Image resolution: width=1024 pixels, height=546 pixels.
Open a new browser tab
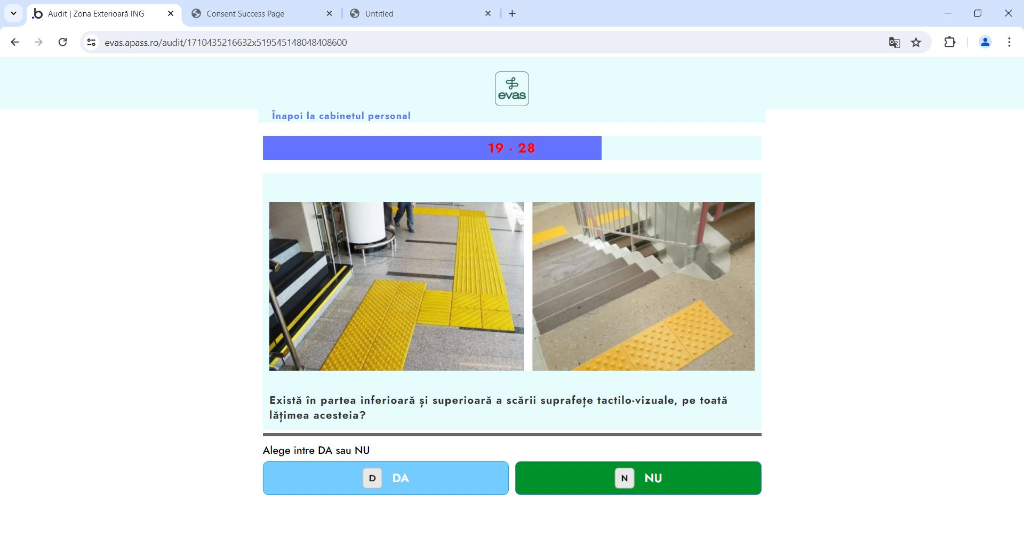tap(512, 13)
